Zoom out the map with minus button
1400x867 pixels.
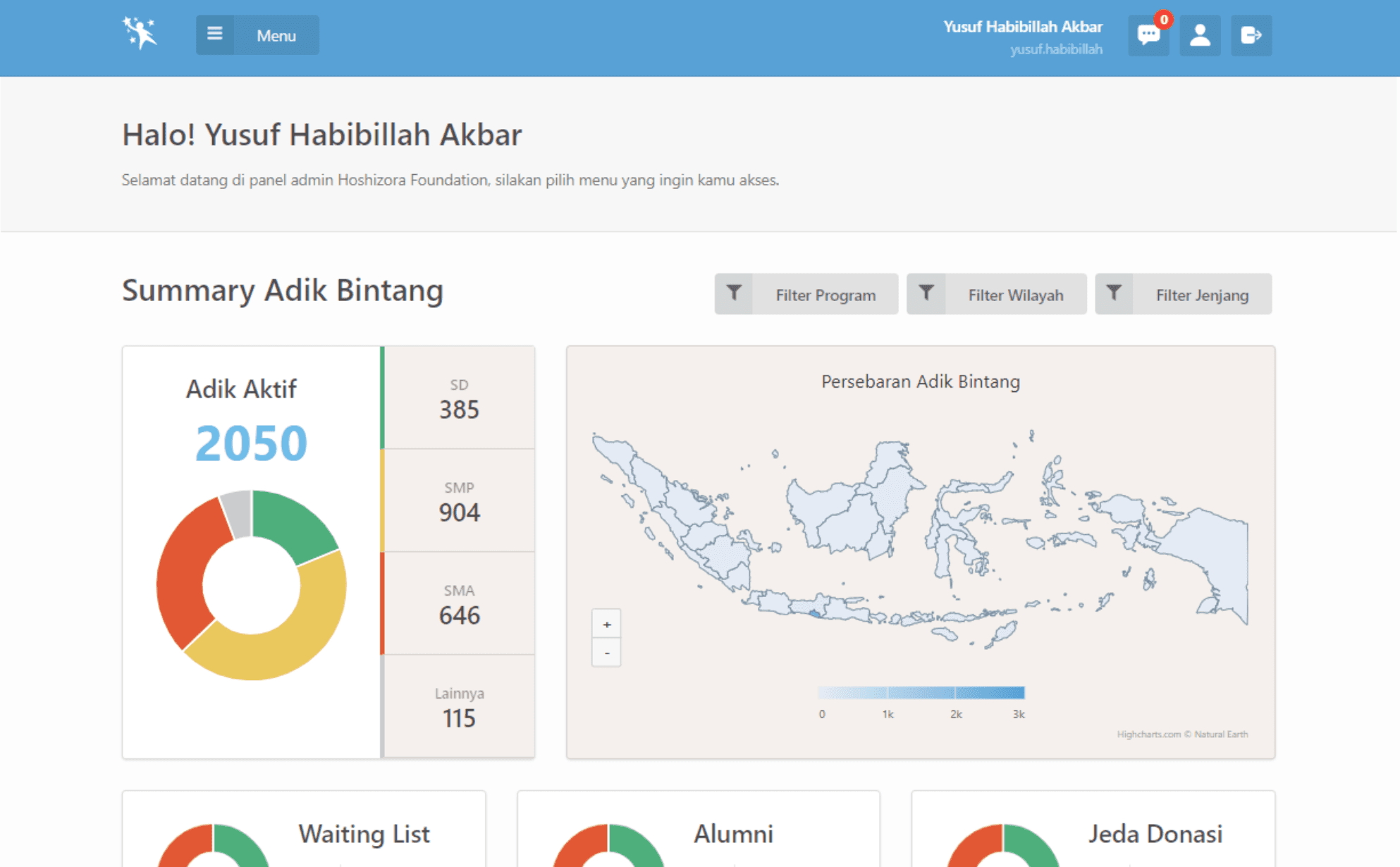(x=606, y=653)
